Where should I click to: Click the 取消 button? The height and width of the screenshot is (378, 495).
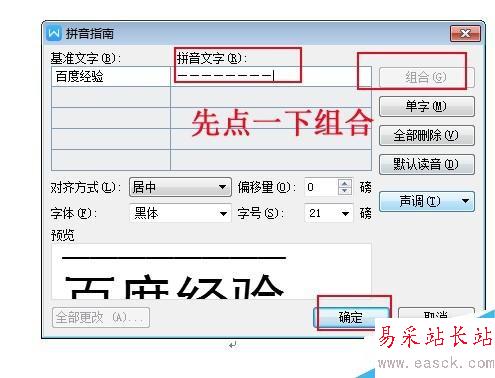(x=436, y=315)
